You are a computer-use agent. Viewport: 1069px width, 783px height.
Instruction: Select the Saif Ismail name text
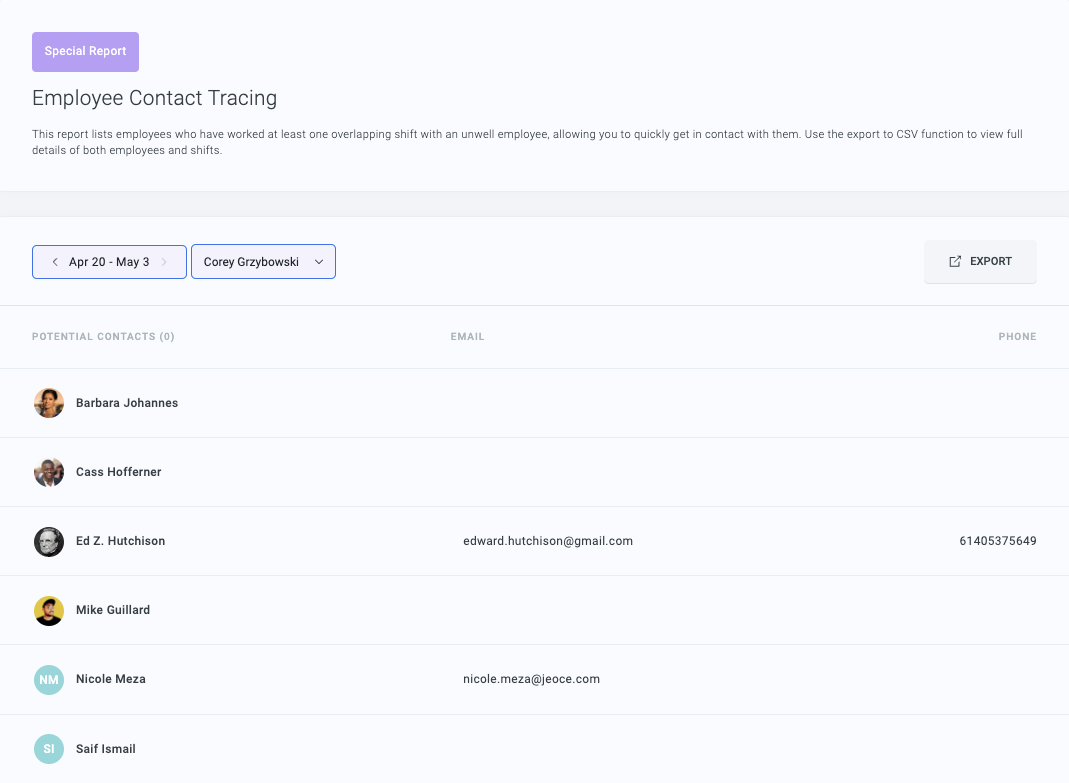click(106, 749)
